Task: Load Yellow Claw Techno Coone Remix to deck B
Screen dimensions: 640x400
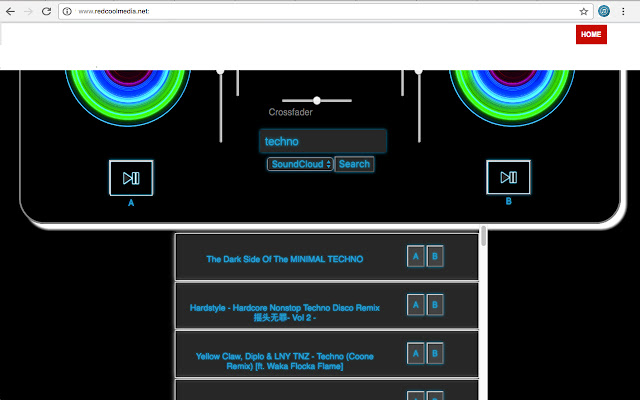Action: click(435, 353)
